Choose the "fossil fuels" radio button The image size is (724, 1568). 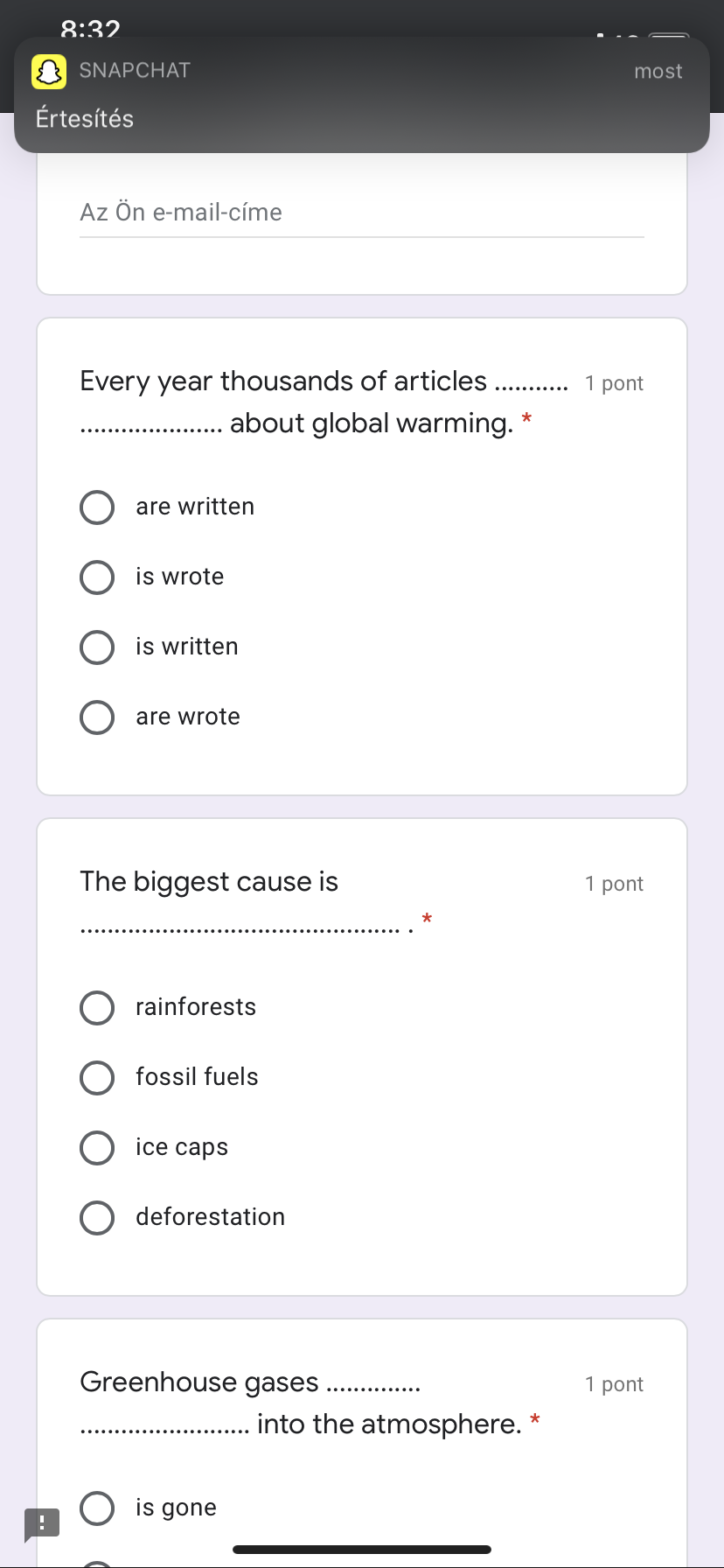coord(97,1078)
